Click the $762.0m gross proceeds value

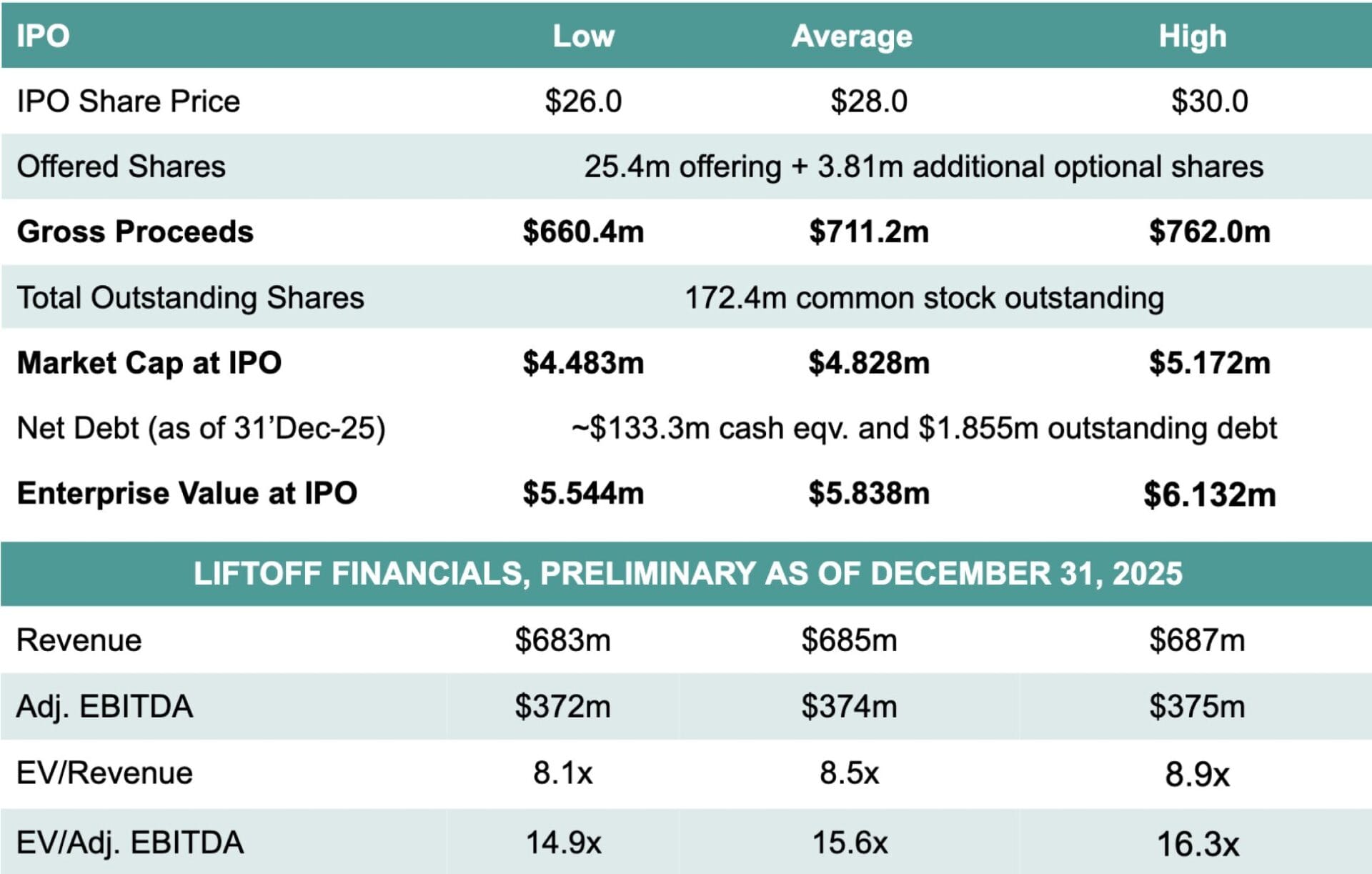click(x=1209, y=232)
